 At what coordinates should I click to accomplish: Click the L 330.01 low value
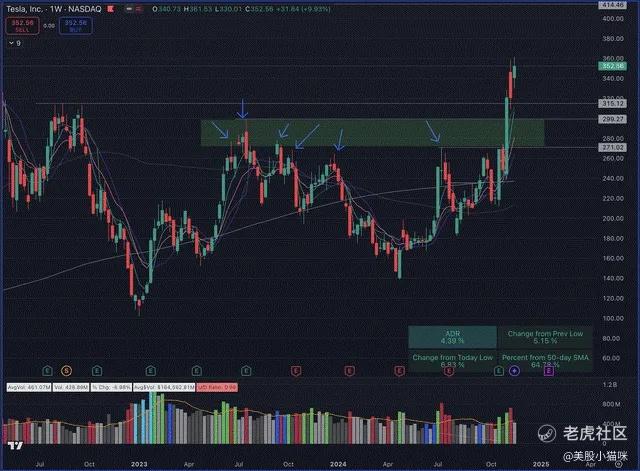tap(229, 9)
